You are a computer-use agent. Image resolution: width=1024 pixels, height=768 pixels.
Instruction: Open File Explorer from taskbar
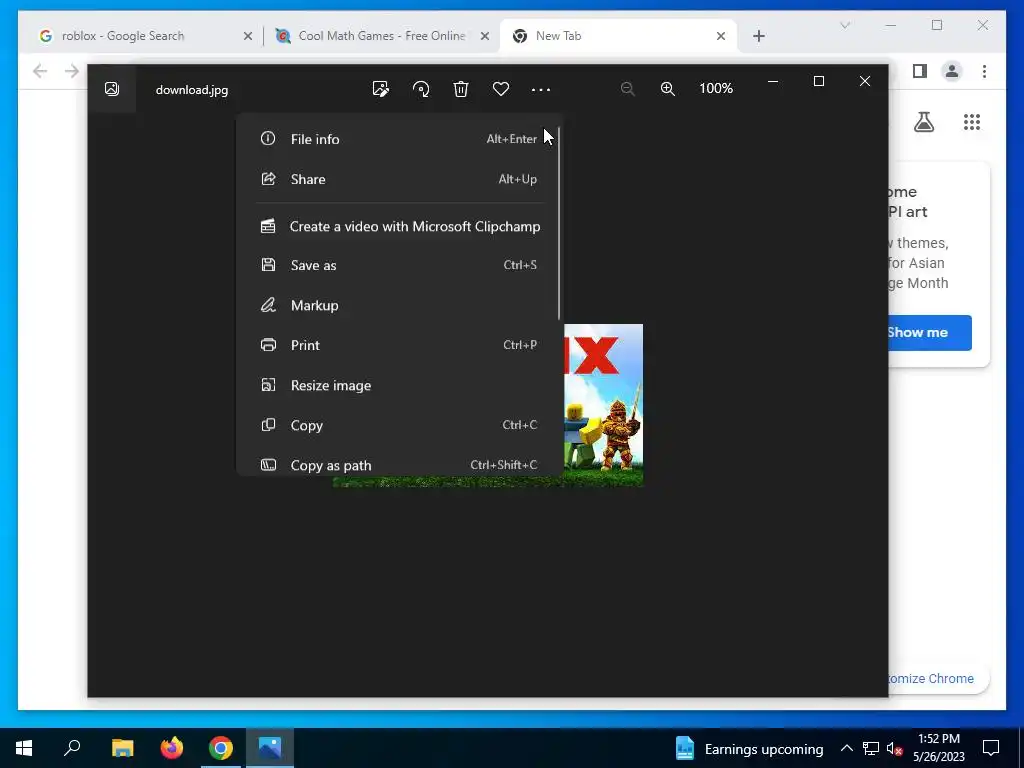122,748
